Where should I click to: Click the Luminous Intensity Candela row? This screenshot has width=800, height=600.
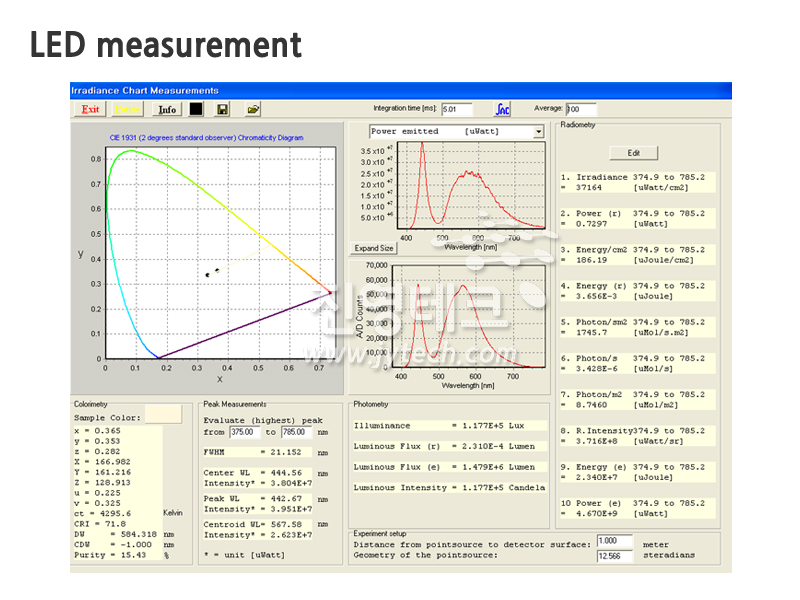point(449,488)
